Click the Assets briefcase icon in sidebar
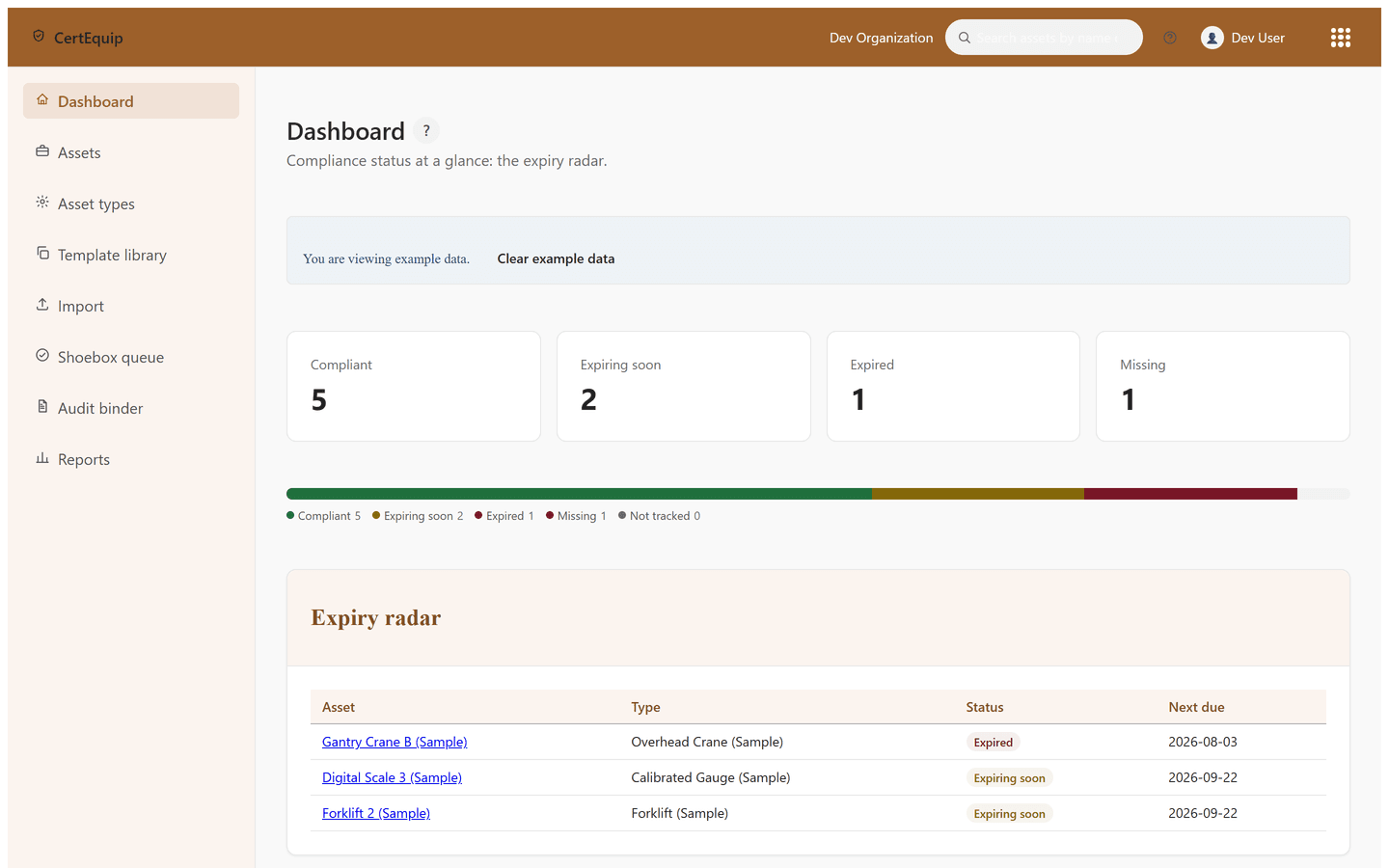1389x868 pixels. click(42, 151)
